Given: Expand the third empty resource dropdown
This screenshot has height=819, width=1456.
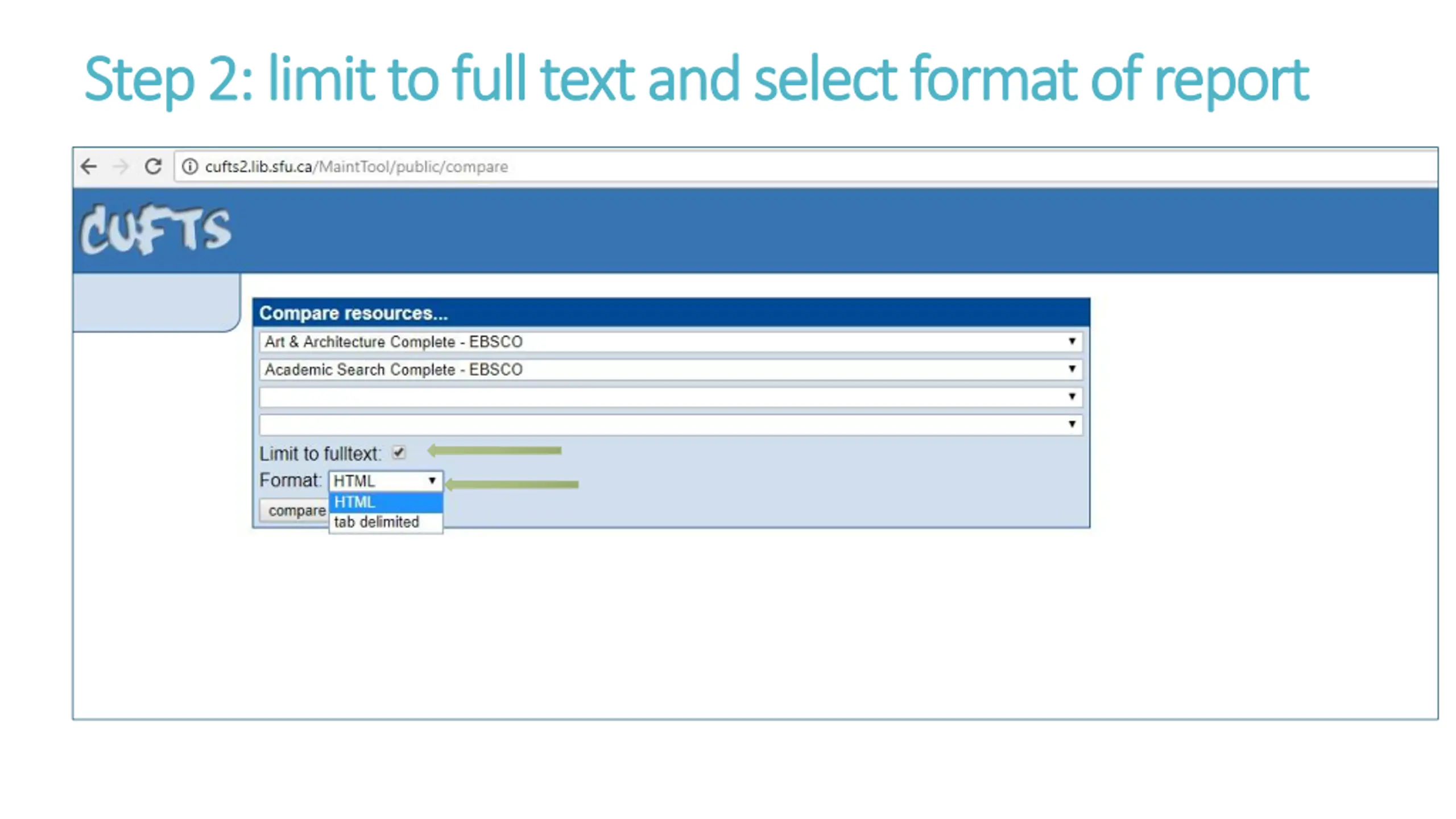Looking at the screenshot, I should click(671, 397).
